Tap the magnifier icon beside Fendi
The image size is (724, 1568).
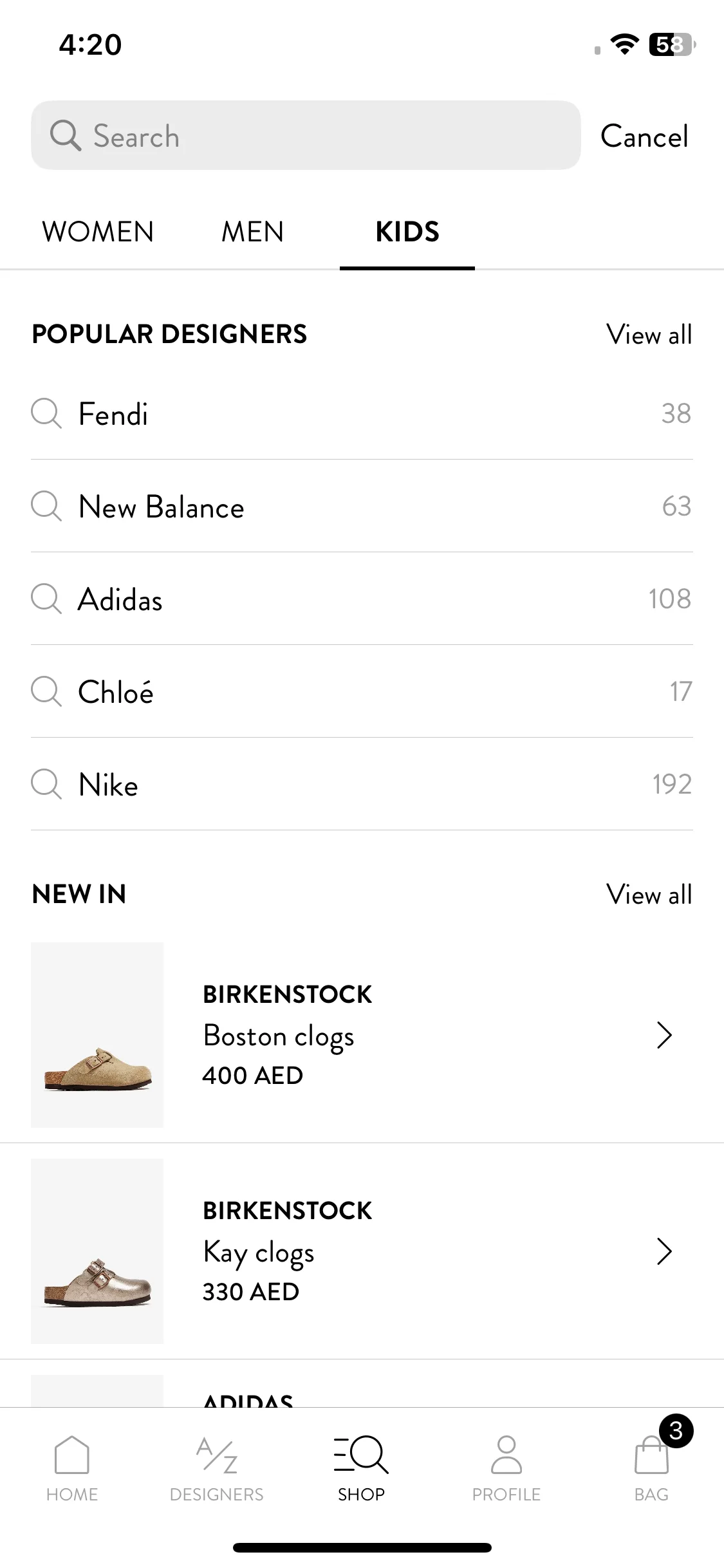point(46,413)
